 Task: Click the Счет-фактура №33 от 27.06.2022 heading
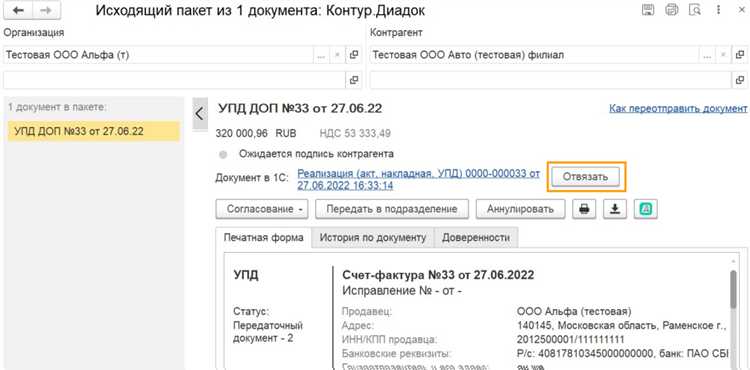(x=438, y=275)
